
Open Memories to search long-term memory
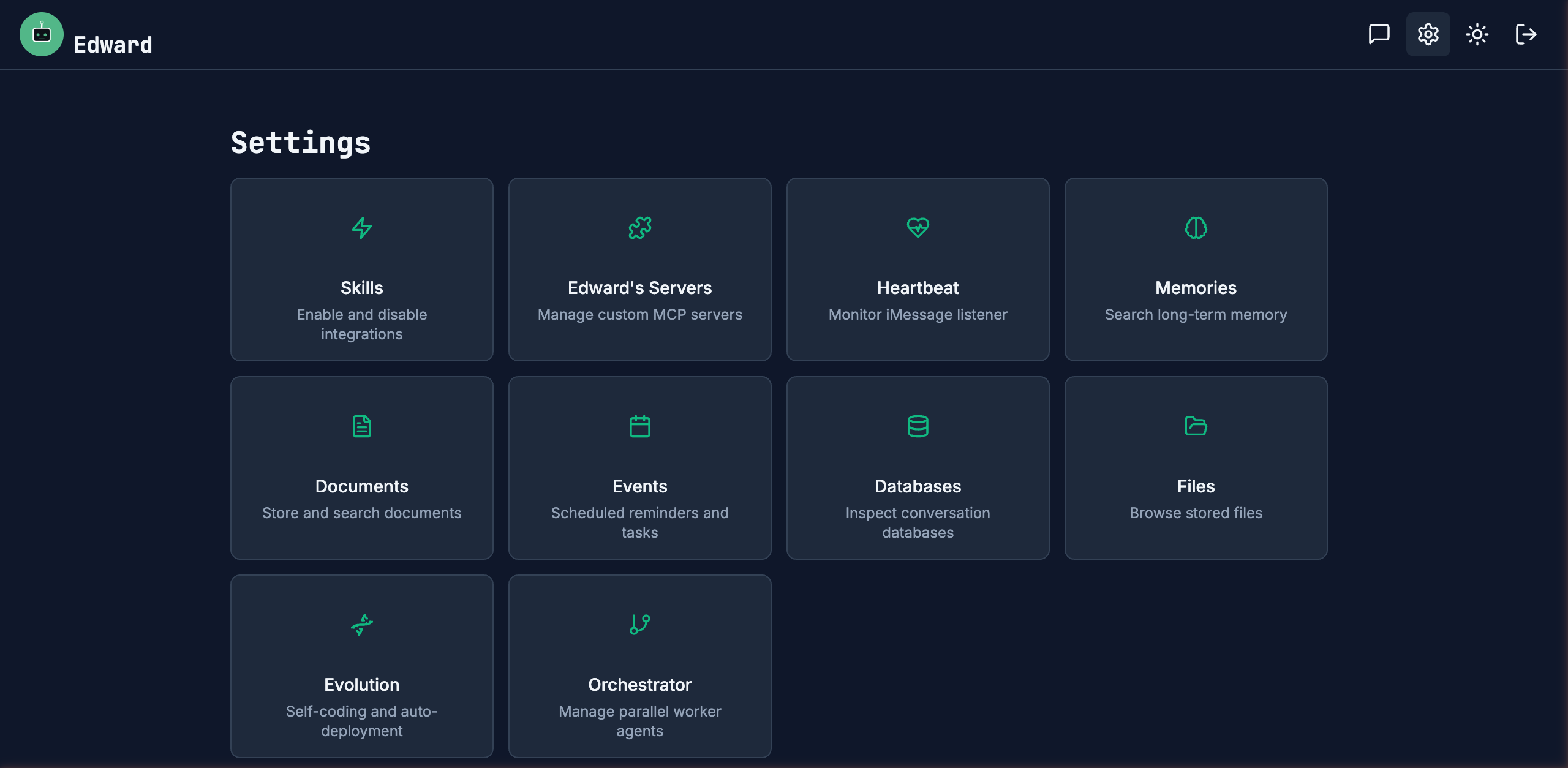(1196, 269)
